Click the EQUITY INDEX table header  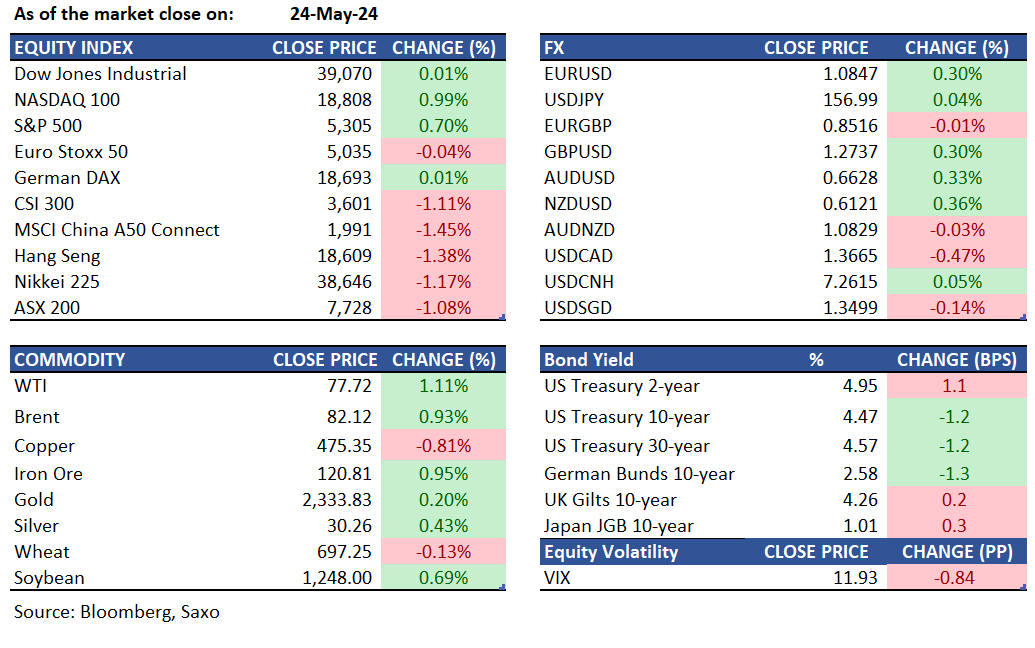pos(74,48)
